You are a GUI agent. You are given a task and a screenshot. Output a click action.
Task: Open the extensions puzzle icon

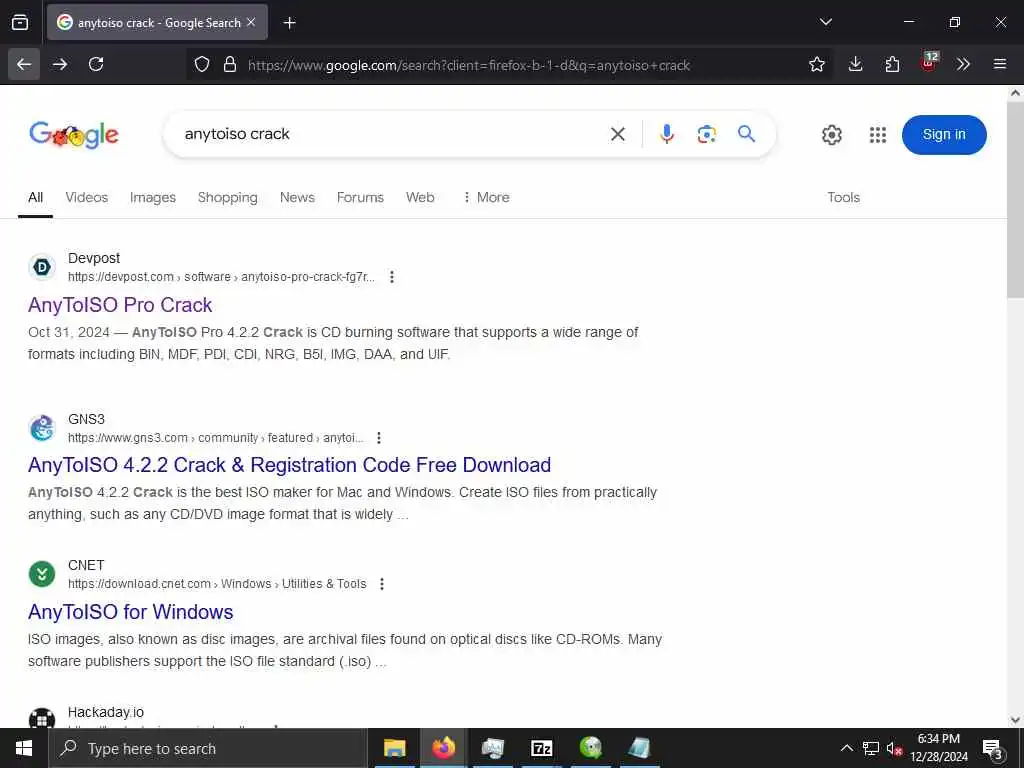coord(892,64)
